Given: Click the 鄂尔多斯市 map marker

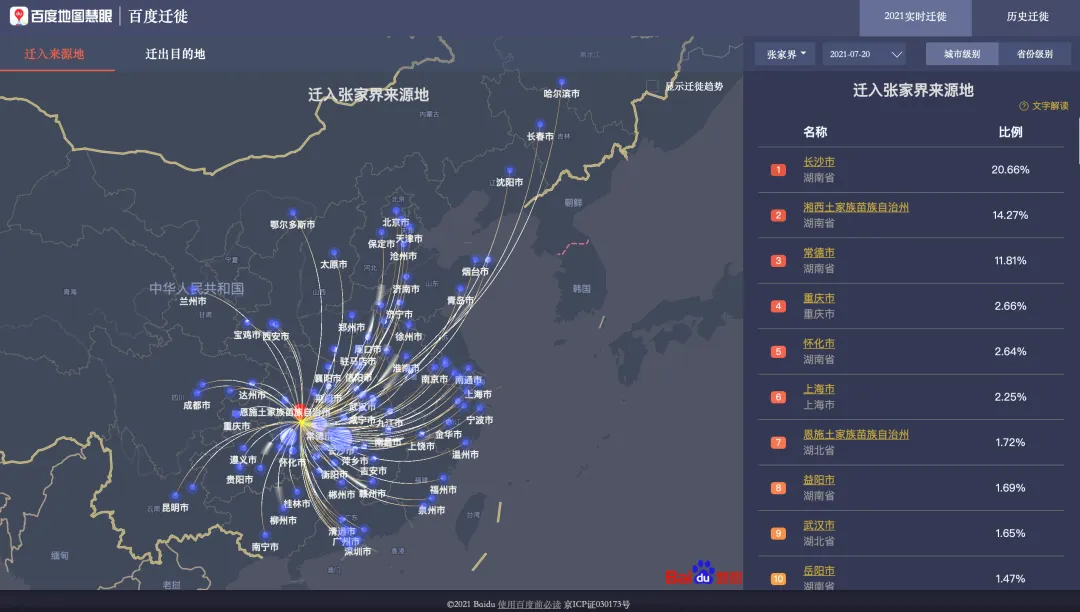Looking at the screenshot, I should click(x=293, y=213).
